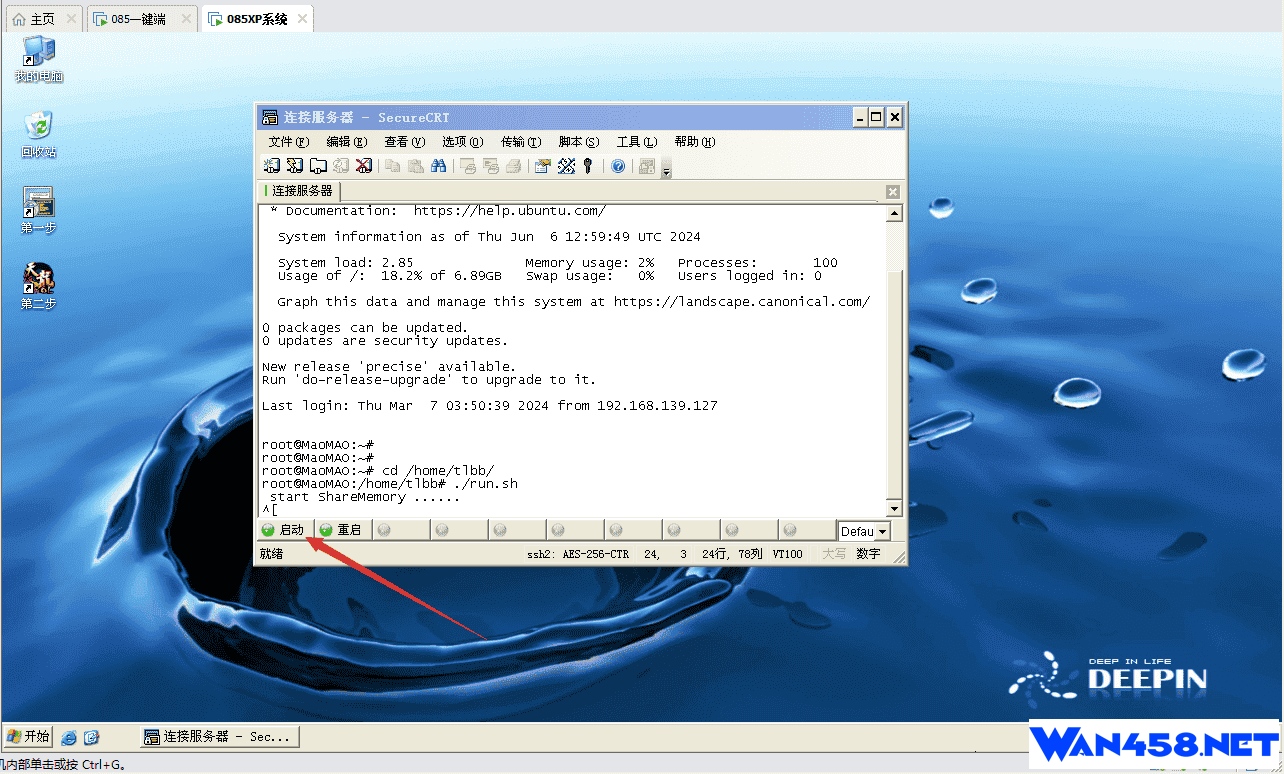Close the 085一键端 tab
The height and width of the screenshot is (774, 1284).
187,19
